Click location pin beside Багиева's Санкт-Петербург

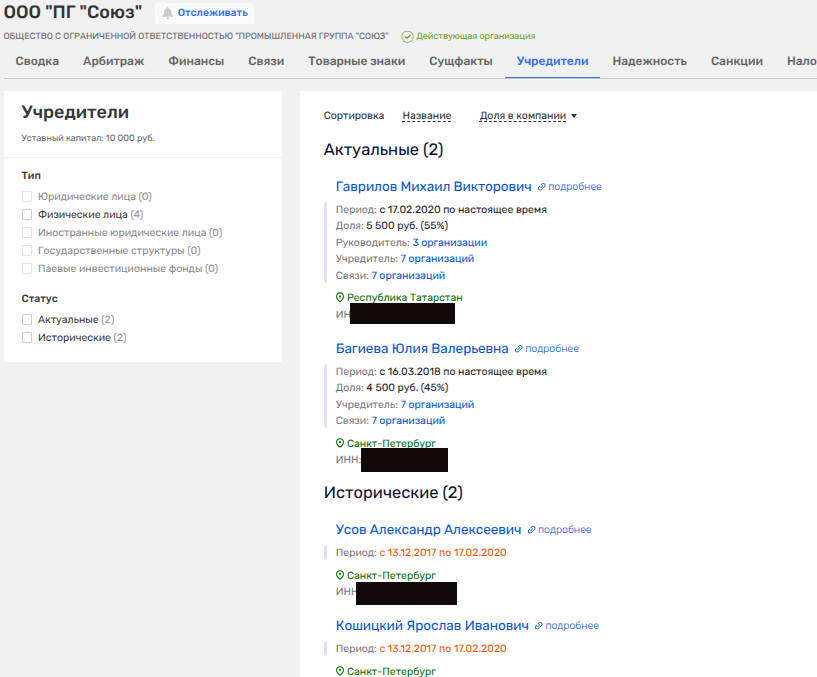[340, 443]
